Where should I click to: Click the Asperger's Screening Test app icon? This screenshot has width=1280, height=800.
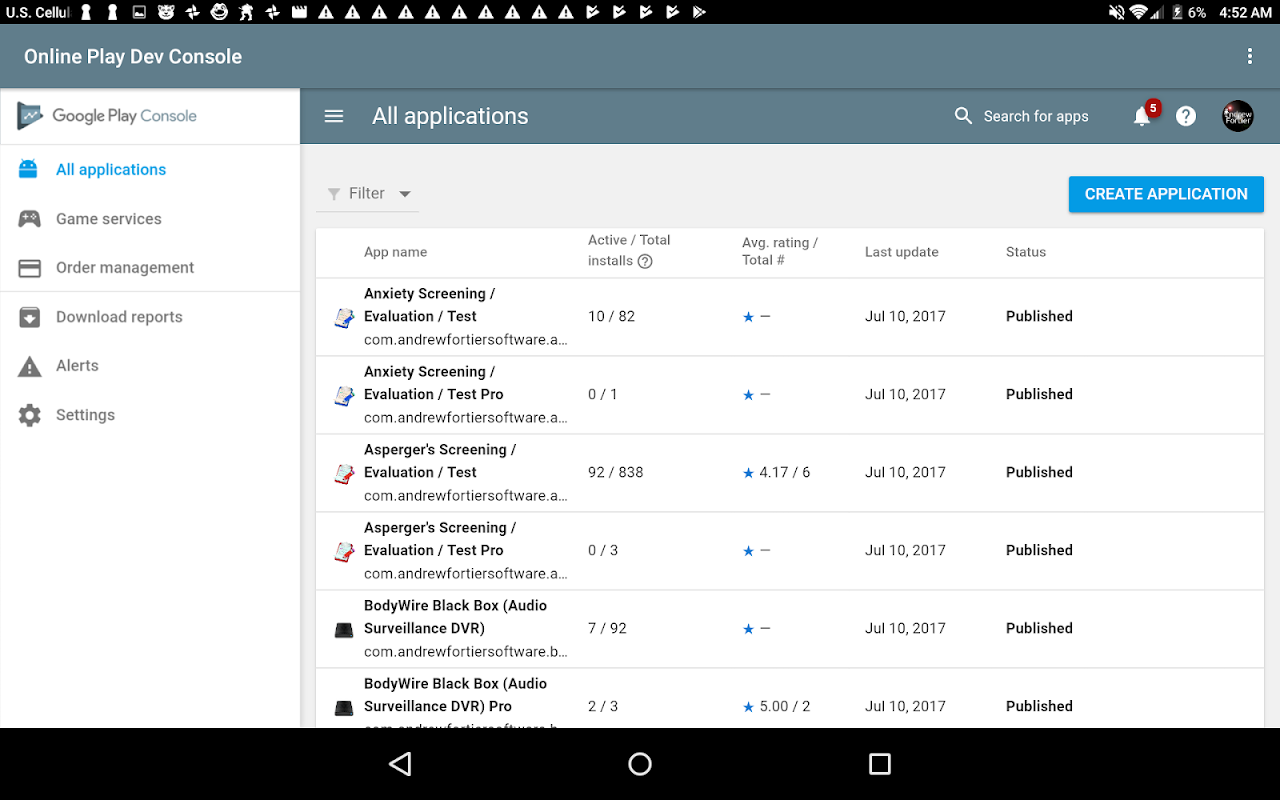[x=344, y=473]
